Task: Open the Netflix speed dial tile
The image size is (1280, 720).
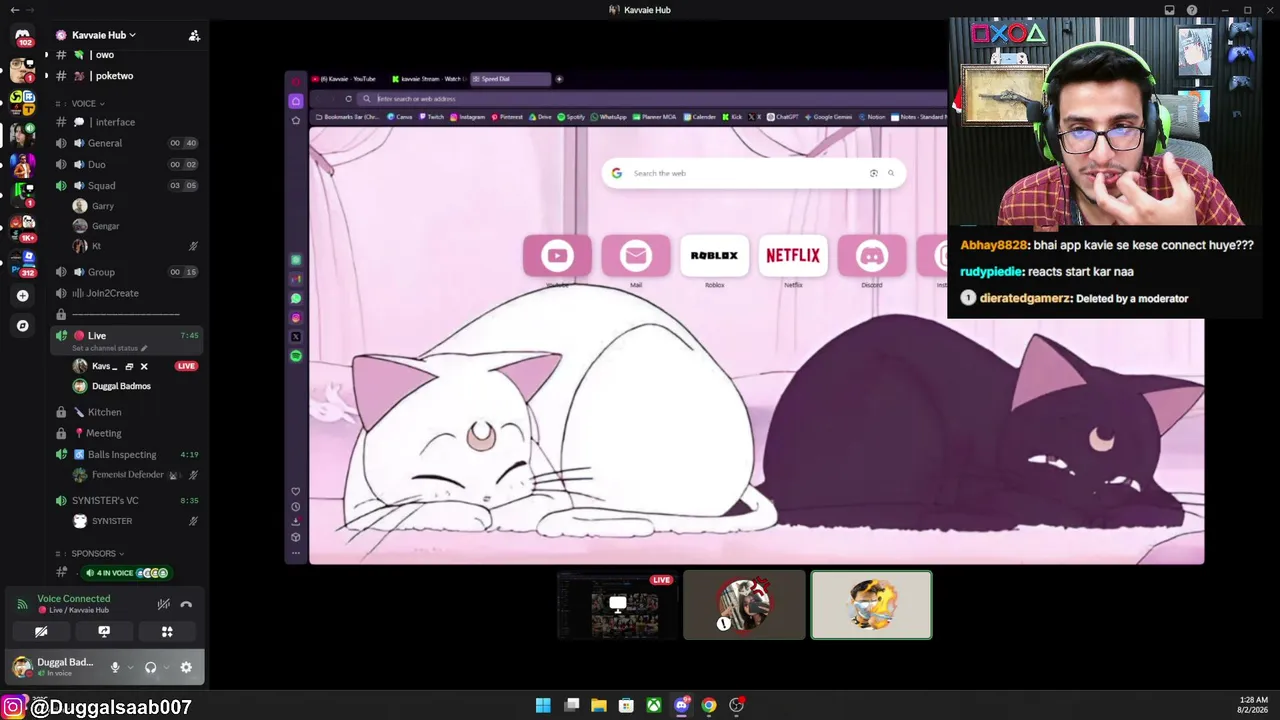Action: [793, 256]
